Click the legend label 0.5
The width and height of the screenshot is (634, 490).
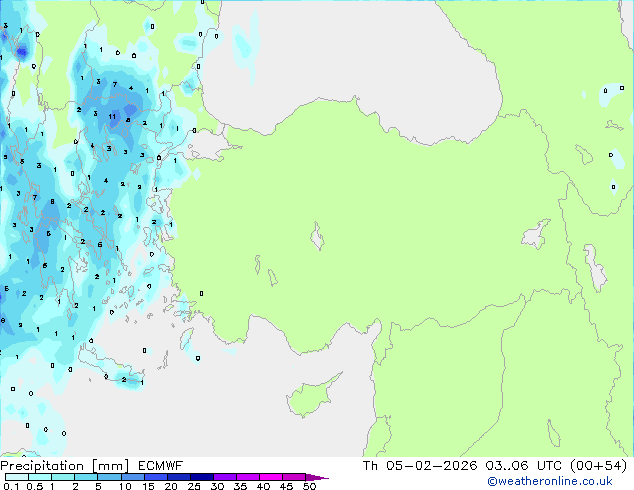click(35, 486)
